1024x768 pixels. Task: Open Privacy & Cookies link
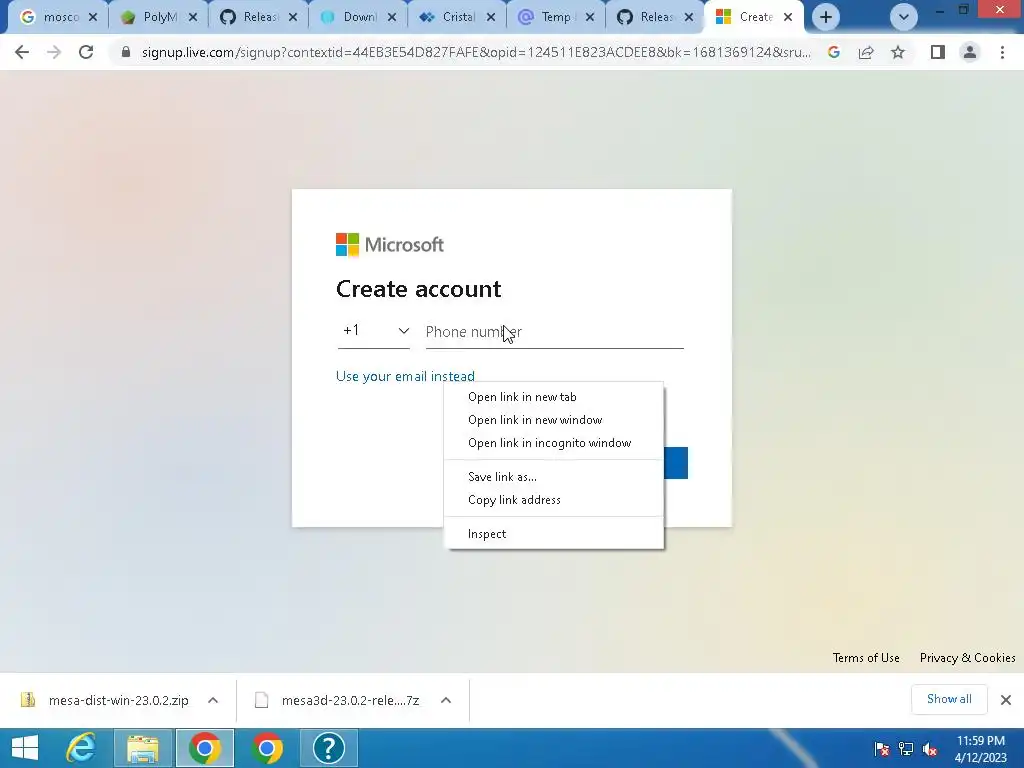coord(967,658)
